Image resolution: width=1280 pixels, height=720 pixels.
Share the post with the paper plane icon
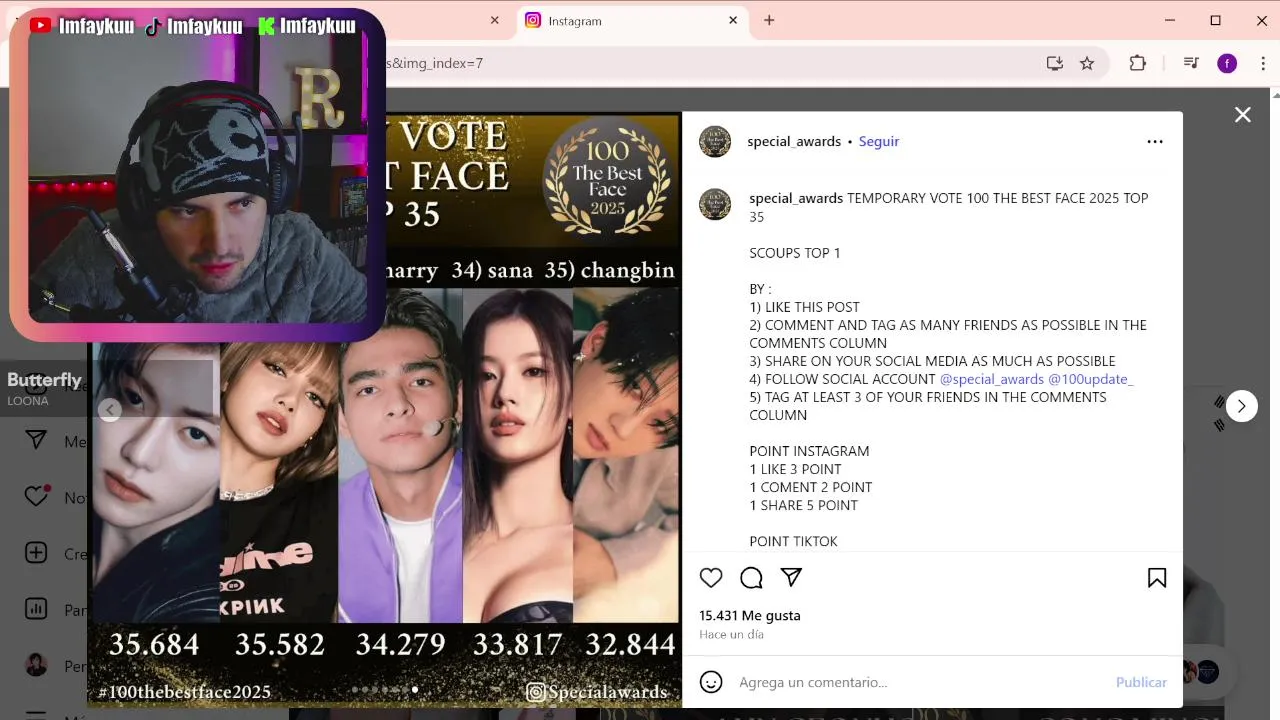tap(791, 577)
